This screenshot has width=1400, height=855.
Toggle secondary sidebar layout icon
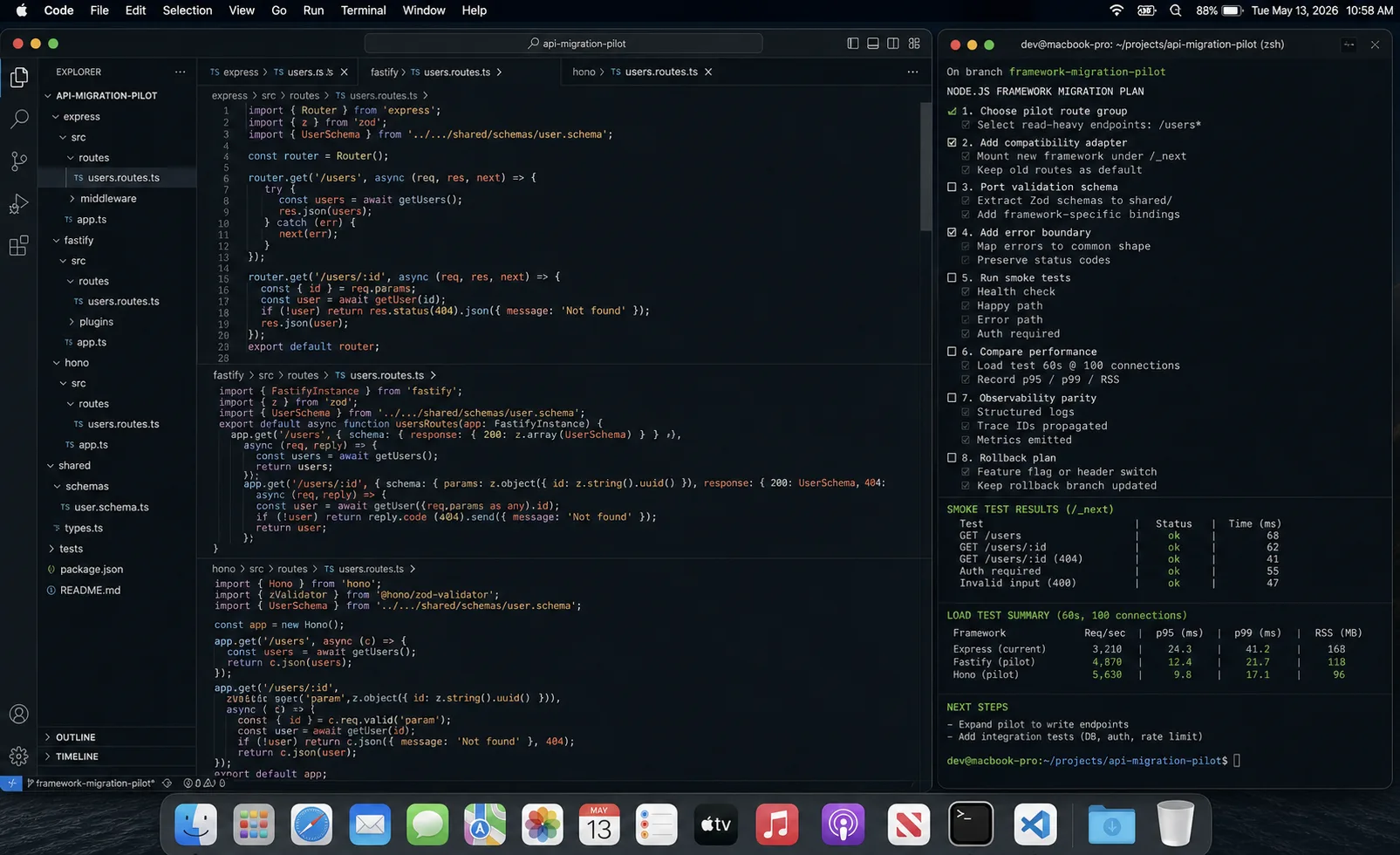[x=893, y=44]
